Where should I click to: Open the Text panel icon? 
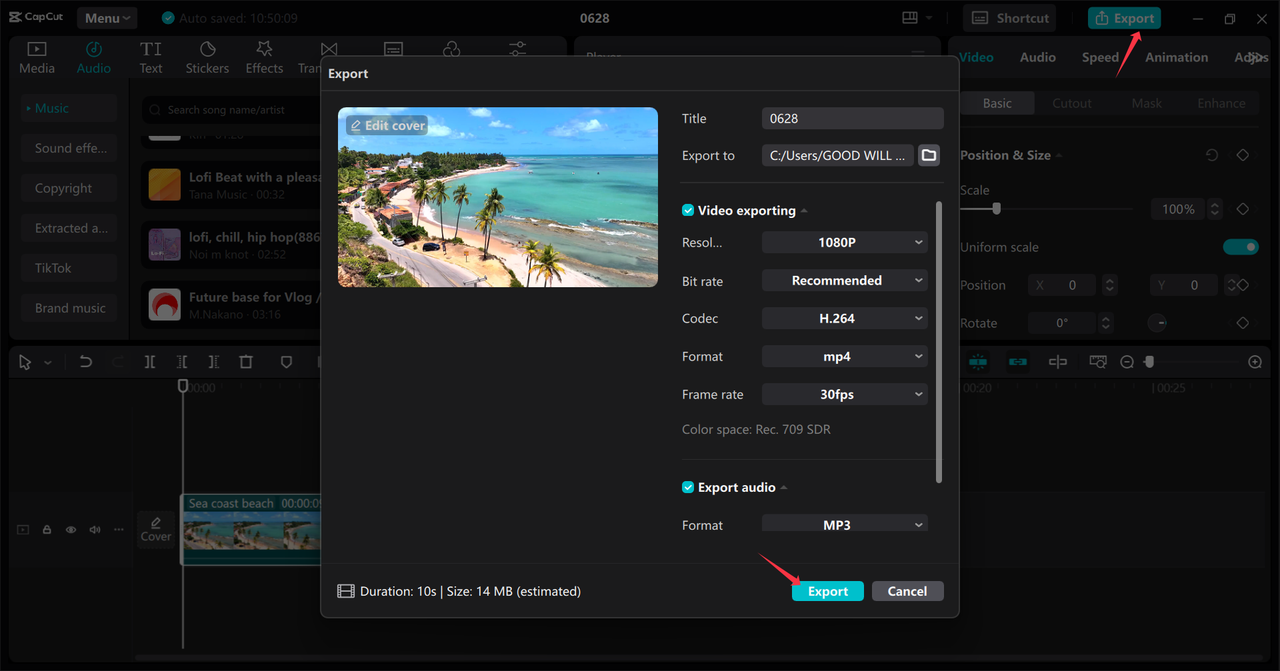[x=151, y=49]
